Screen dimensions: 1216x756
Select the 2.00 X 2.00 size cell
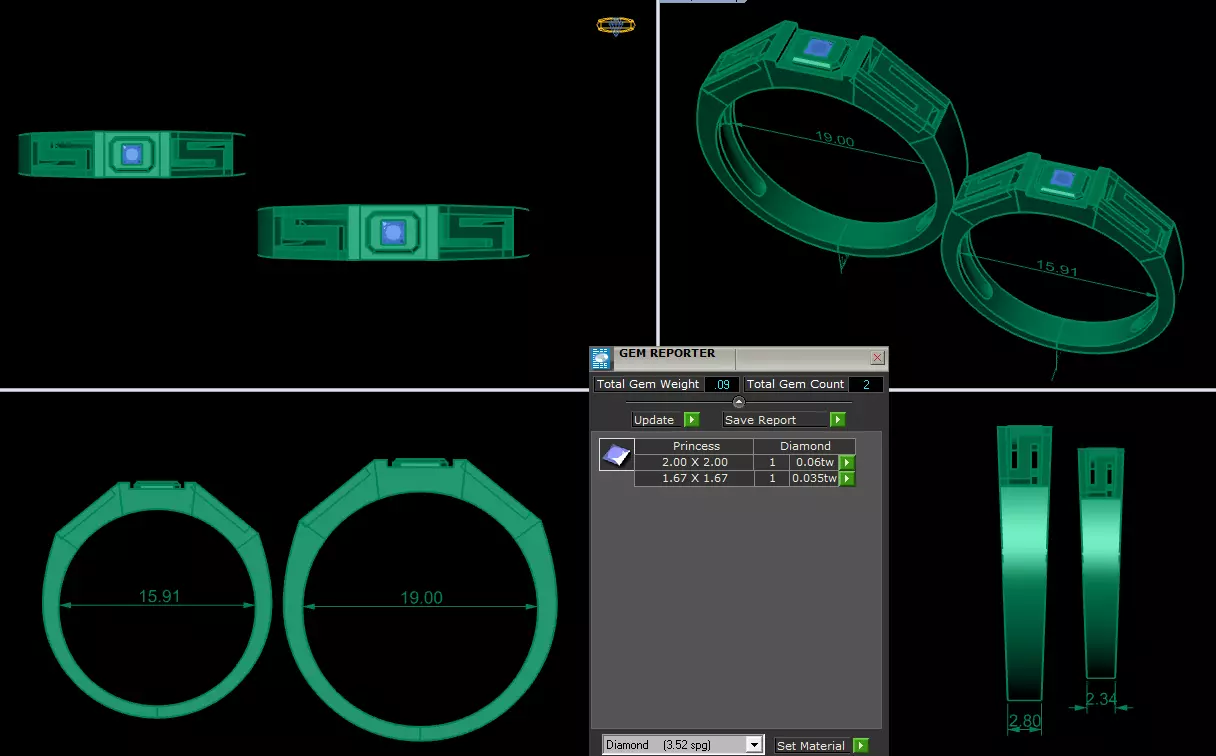(693, 462)
